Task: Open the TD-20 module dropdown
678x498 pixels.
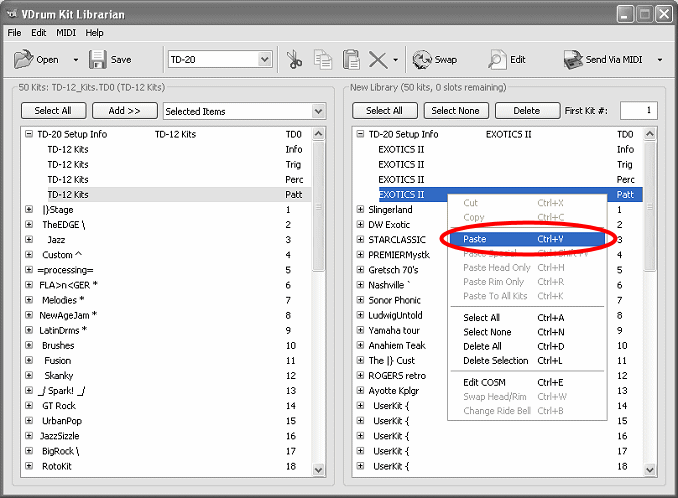Action: [264, 60]
